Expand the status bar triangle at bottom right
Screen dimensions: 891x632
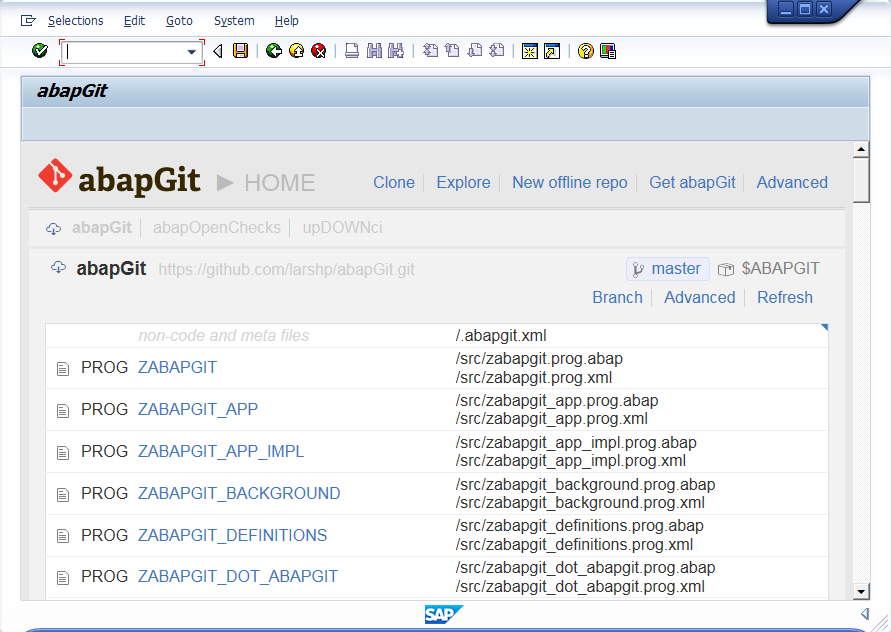[x=865, y=613]
